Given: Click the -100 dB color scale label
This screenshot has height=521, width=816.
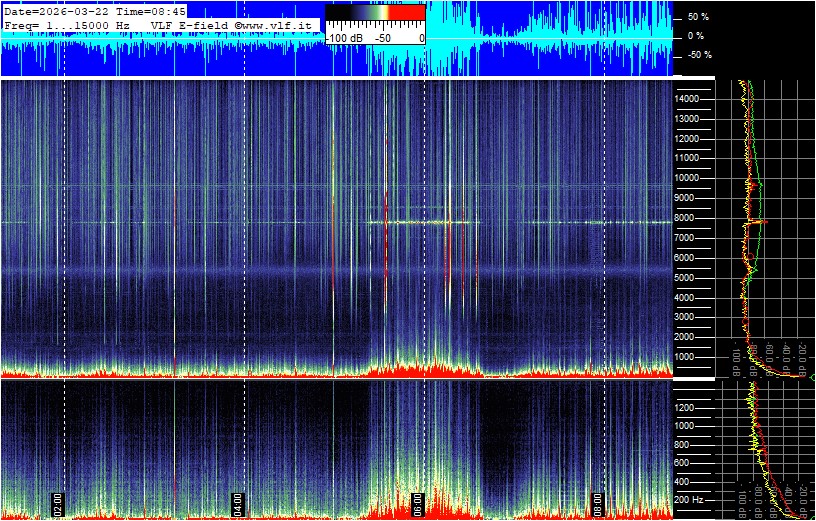Looking at the screenshot, I should [343, 39].
